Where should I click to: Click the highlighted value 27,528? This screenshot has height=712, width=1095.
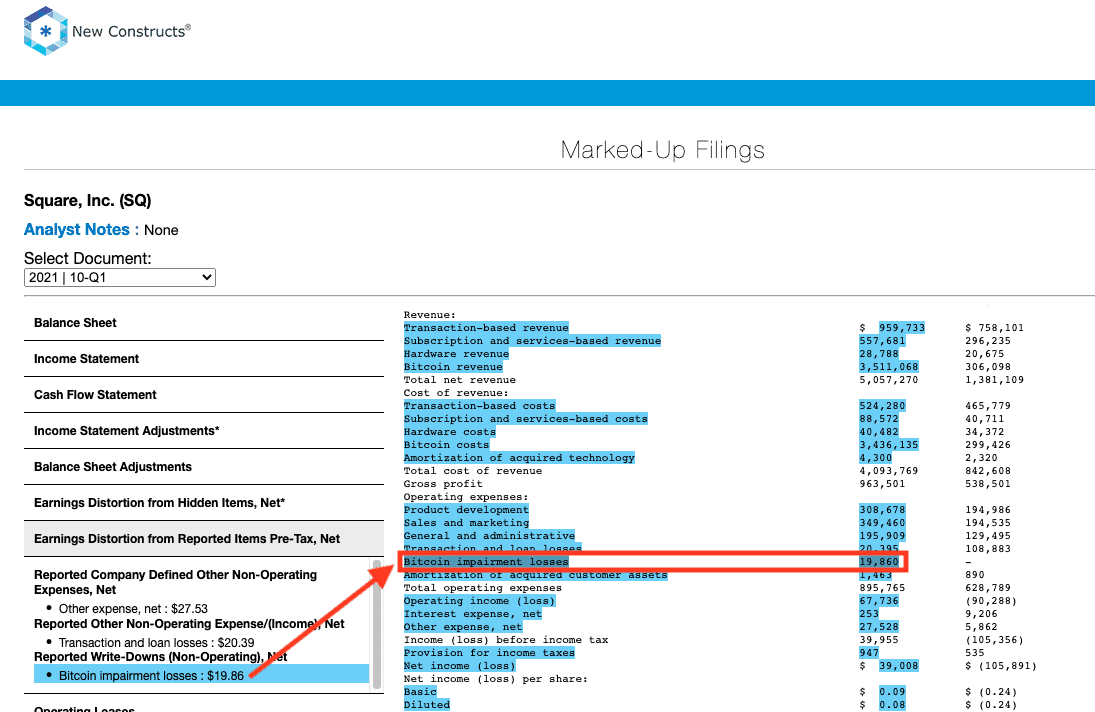coord(879,627)
